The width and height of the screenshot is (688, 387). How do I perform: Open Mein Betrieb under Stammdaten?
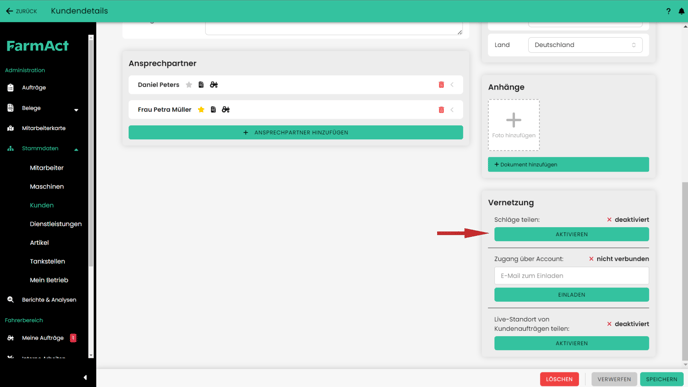[x=49, y=280]
